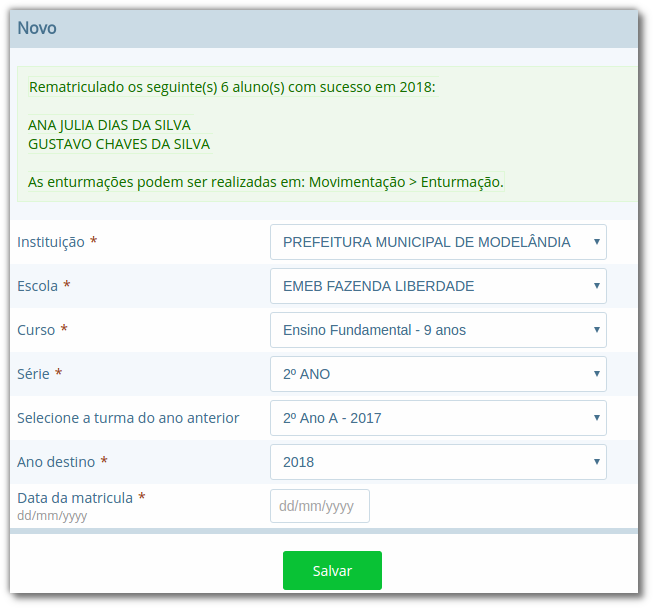654x609 pixels.
Task: Expand the Curso dropdown
Action: 438,330
